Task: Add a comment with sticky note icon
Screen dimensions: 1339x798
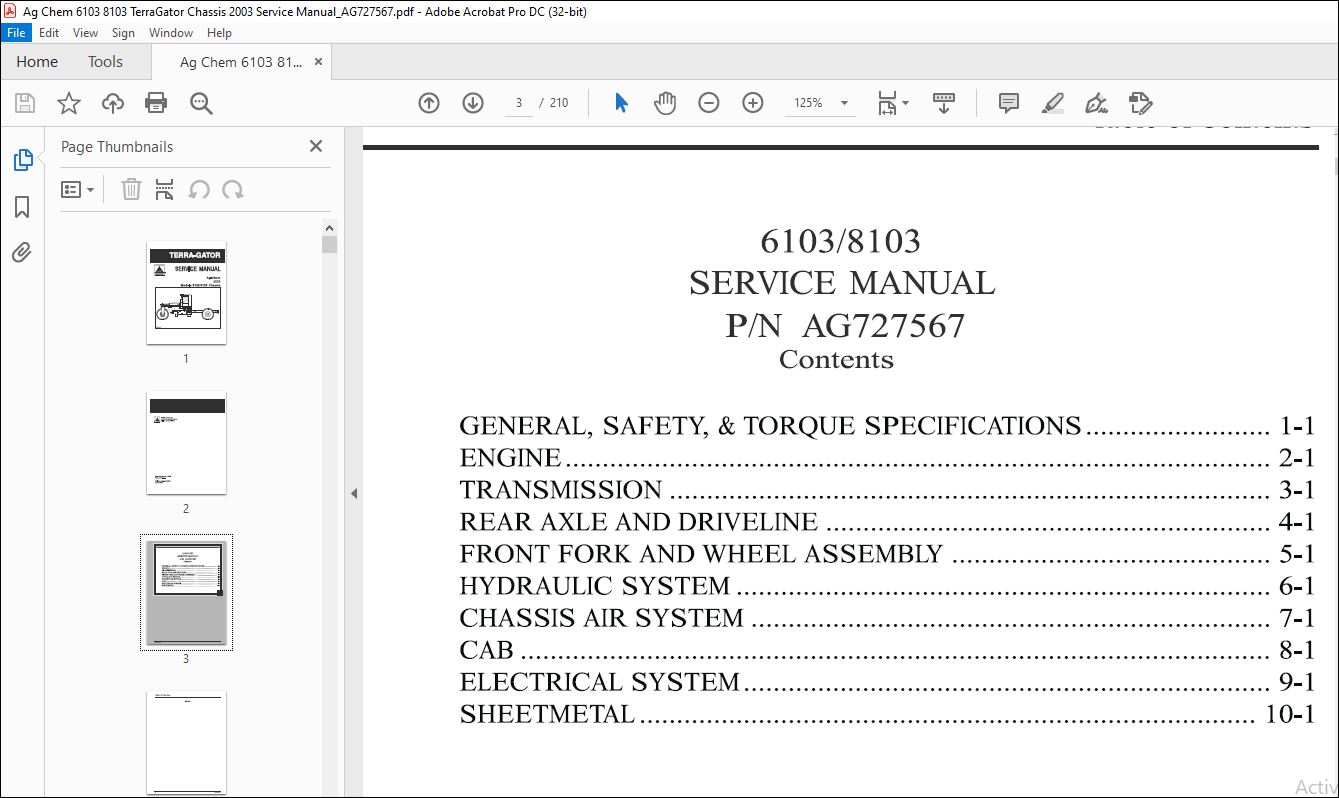Action: [x=1009, y=103]
